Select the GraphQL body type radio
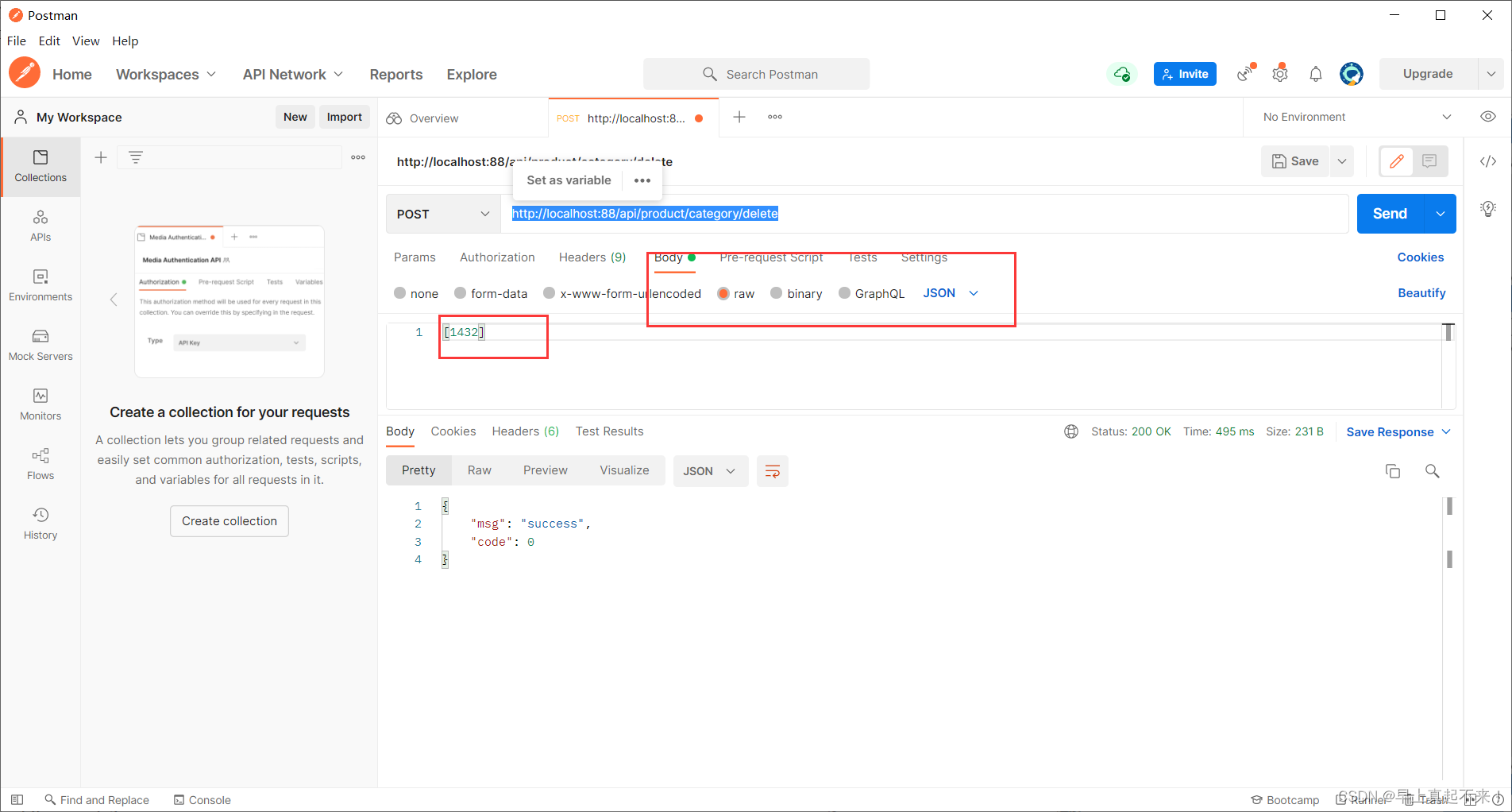Image resolution: width=1512 pixels, height=812 pixels. (844, 293)
